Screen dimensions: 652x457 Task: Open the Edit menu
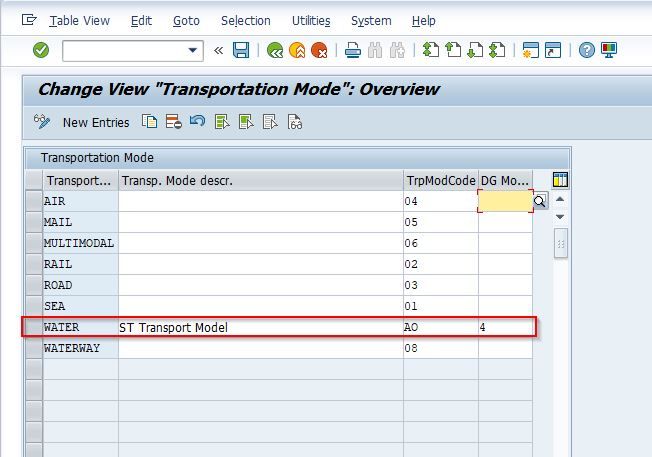pyautogui.click(x=141, y=21)
